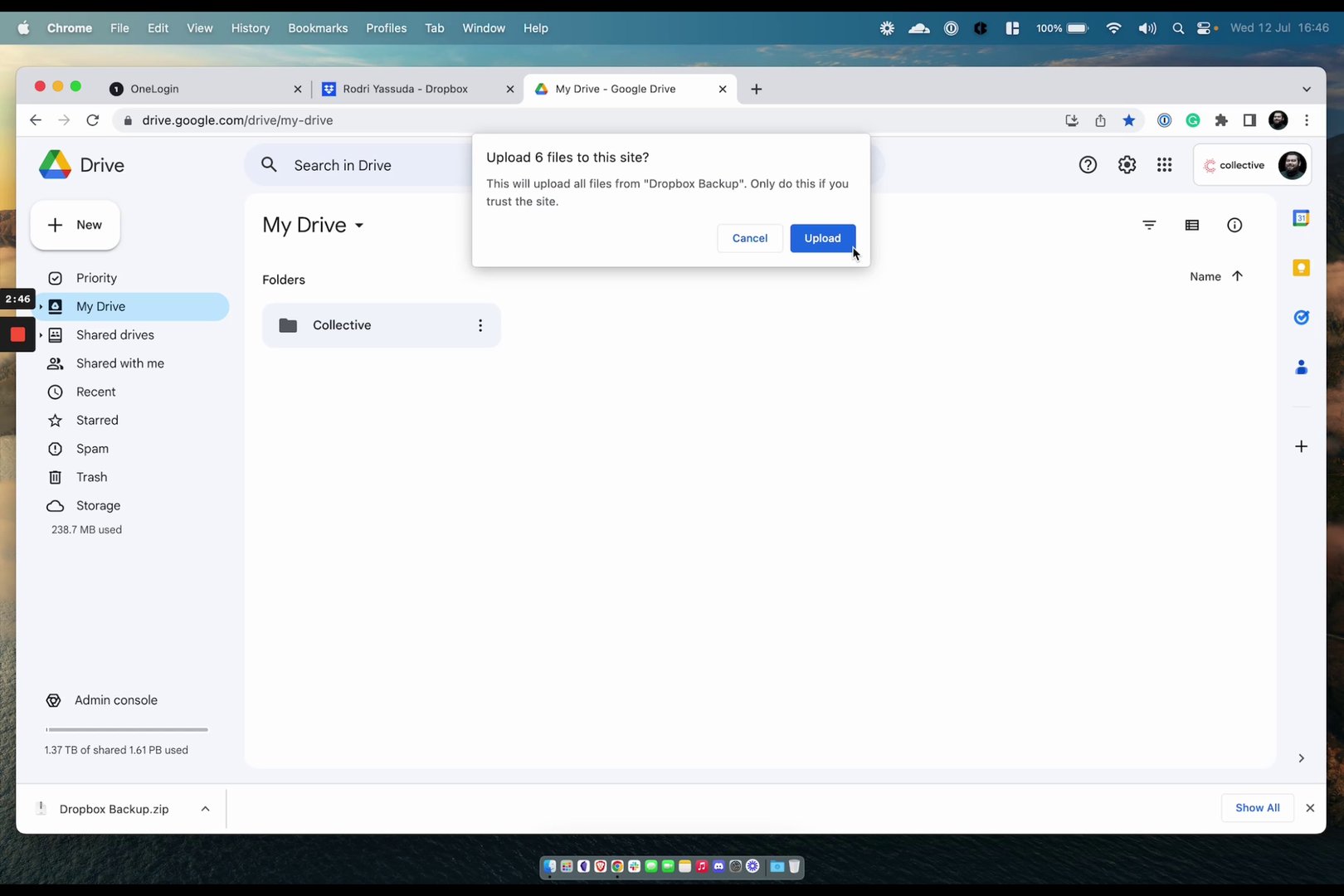This screenshot has height=896, width=1344.
Task: Open Drive settings gear
Action: [1127, 165]
